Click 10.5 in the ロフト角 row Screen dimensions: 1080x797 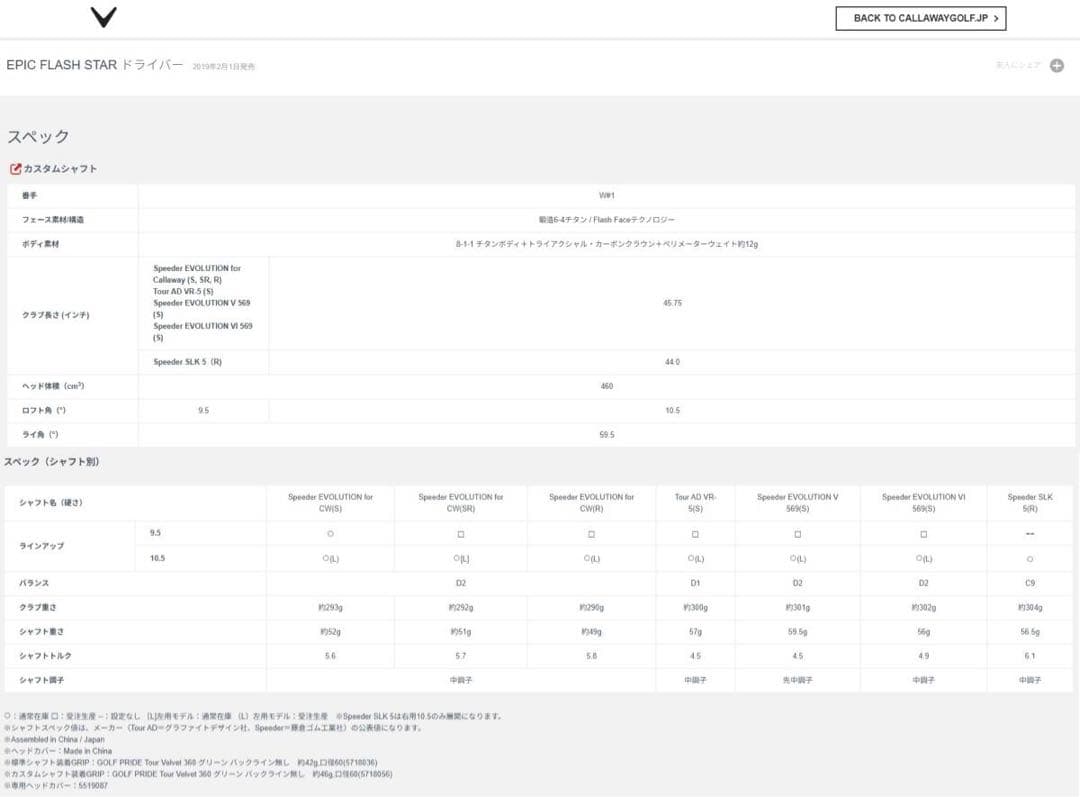[672, 411]
